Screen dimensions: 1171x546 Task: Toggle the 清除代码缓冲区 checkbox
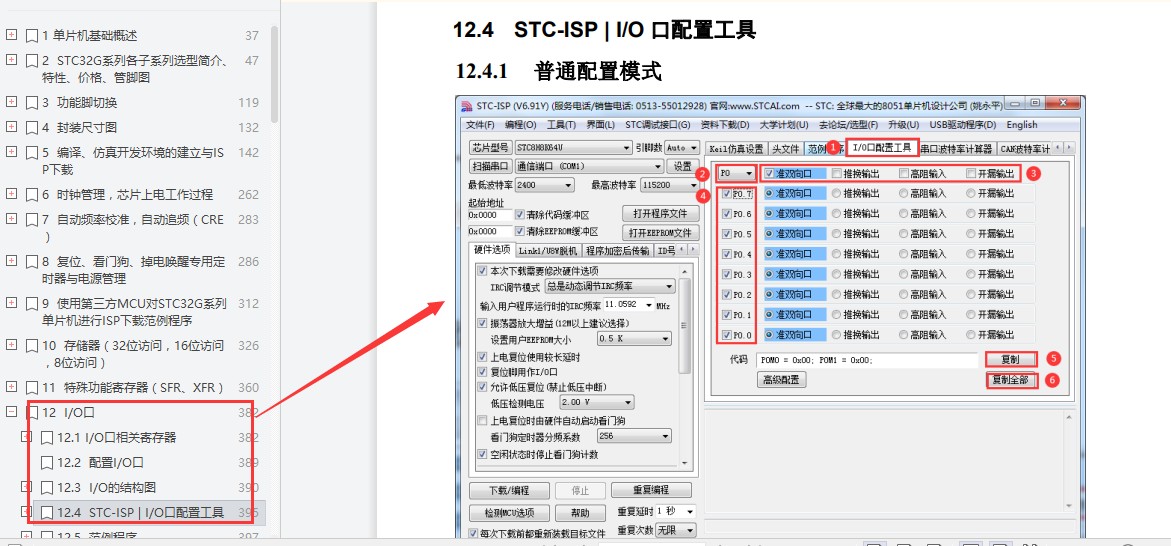tap(521, 215)
